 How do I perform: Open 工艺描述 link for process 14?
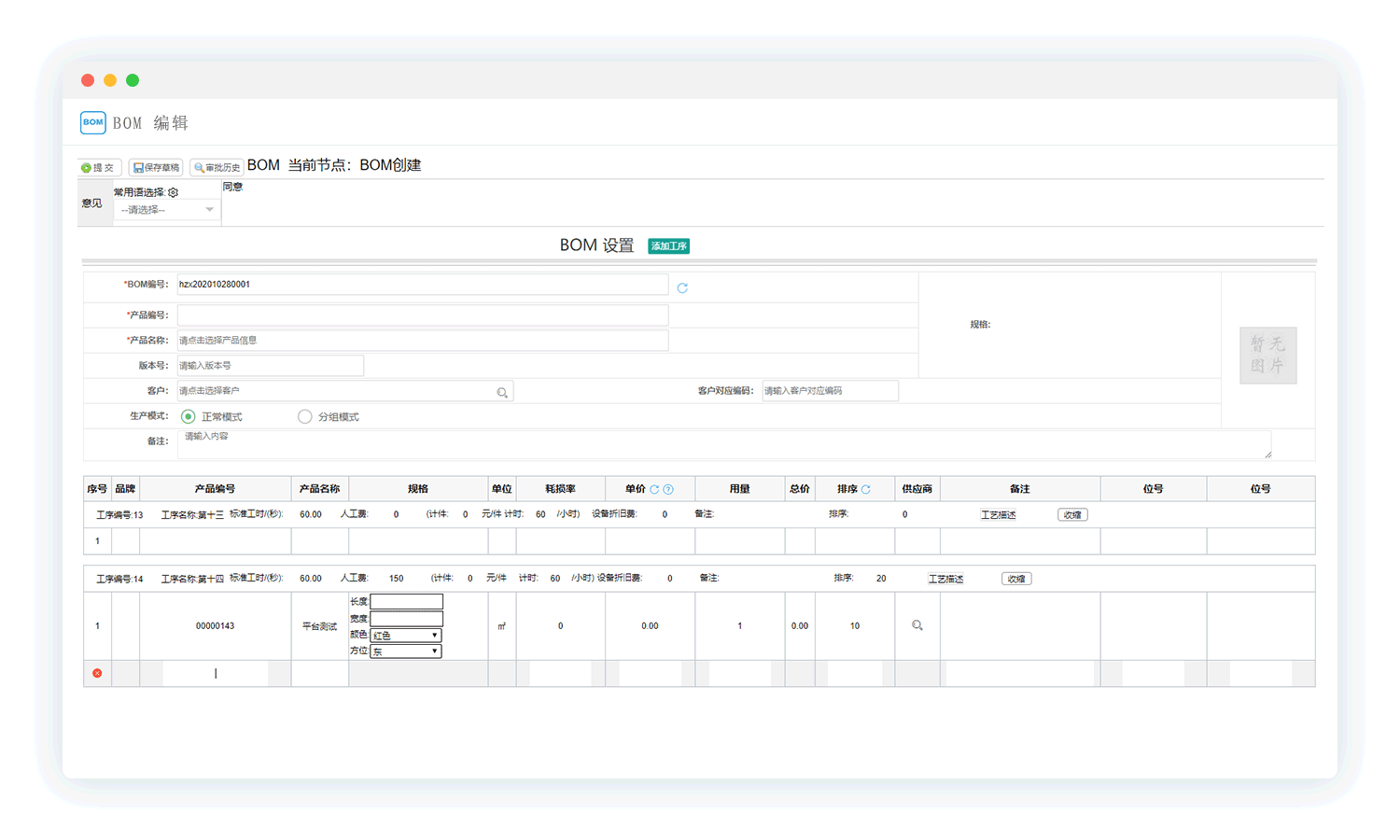pyautogui.click(x=945, y=579)
